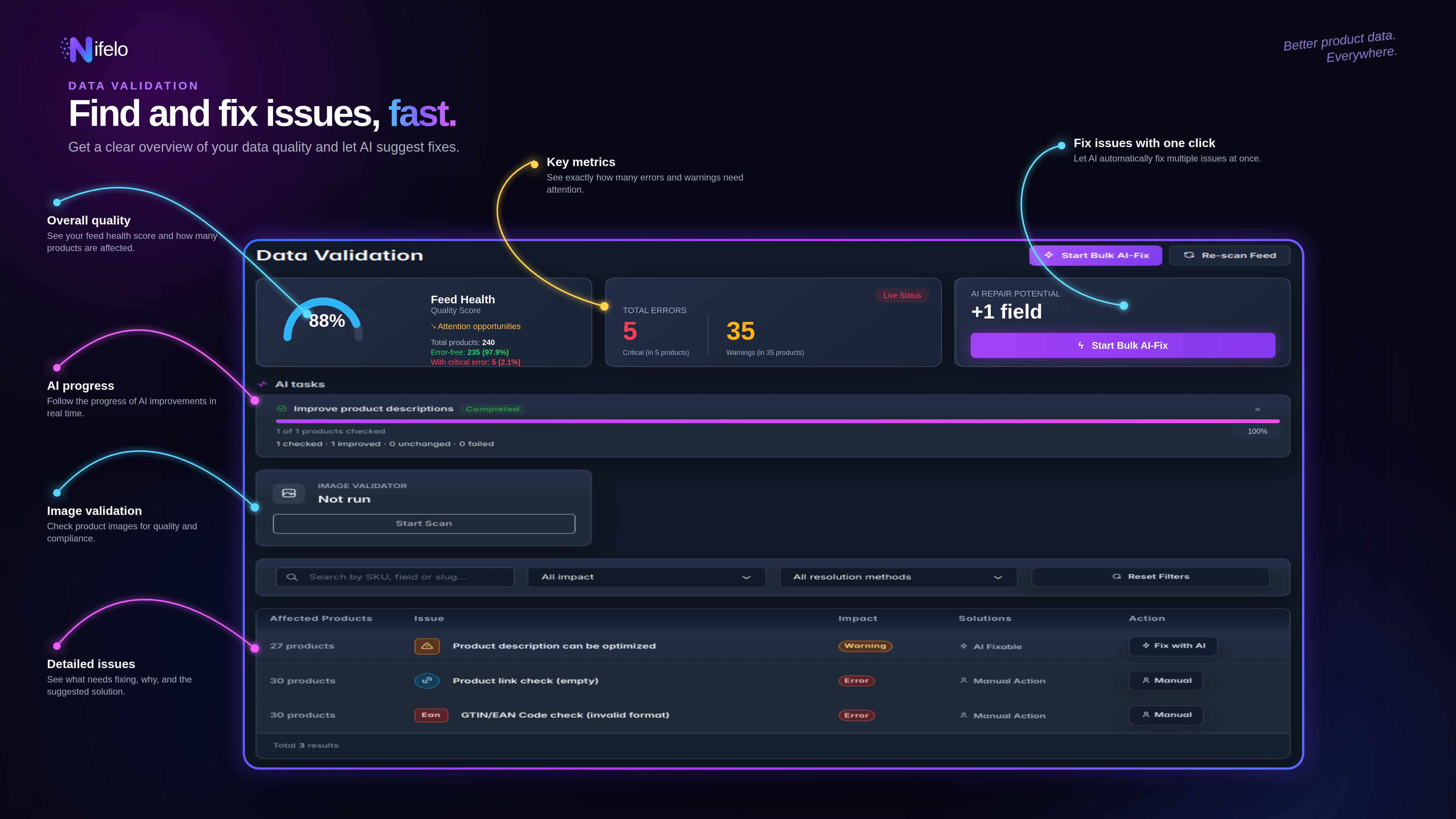Click 'Error-free: 235 (97.9%)' text
This screenshot has height=819, width=1456.
[x=469, y=352]
